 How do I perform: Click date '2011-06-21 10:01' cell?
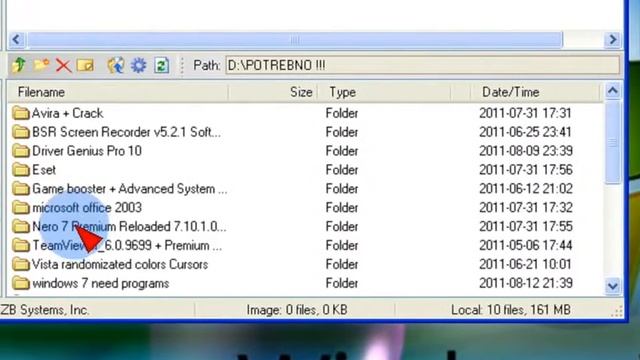pyautogui.click(x=525, y=264)
